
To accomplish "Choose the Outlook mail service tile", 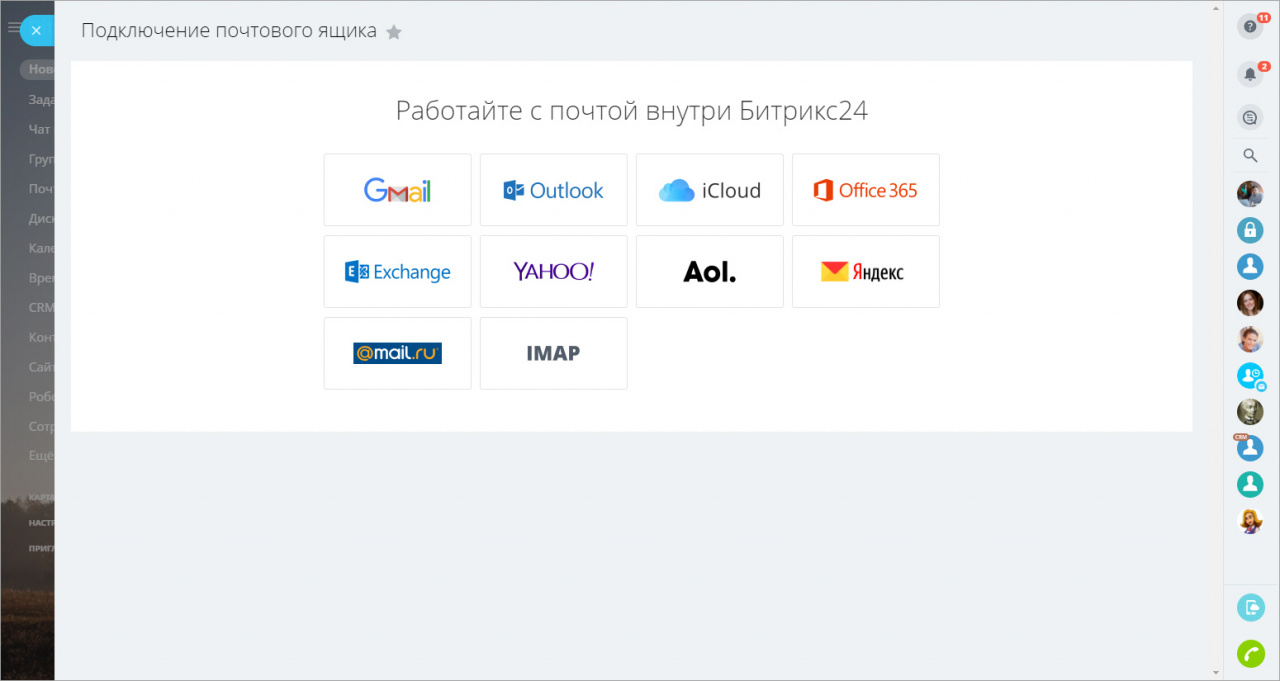I will (x=553, y=190).
